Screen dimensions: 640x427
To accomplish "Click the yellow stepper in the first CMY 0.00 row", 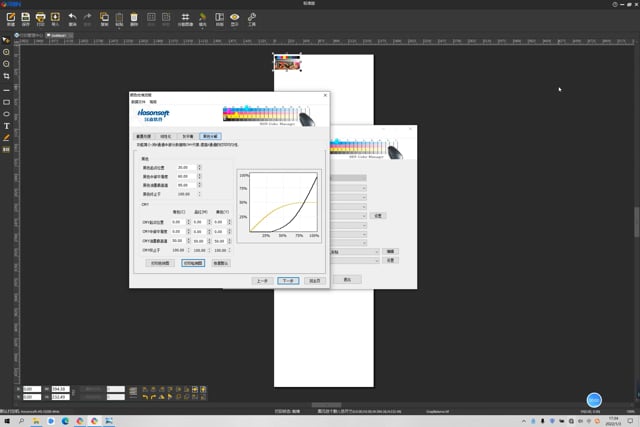I will click(x=229, y=222).
